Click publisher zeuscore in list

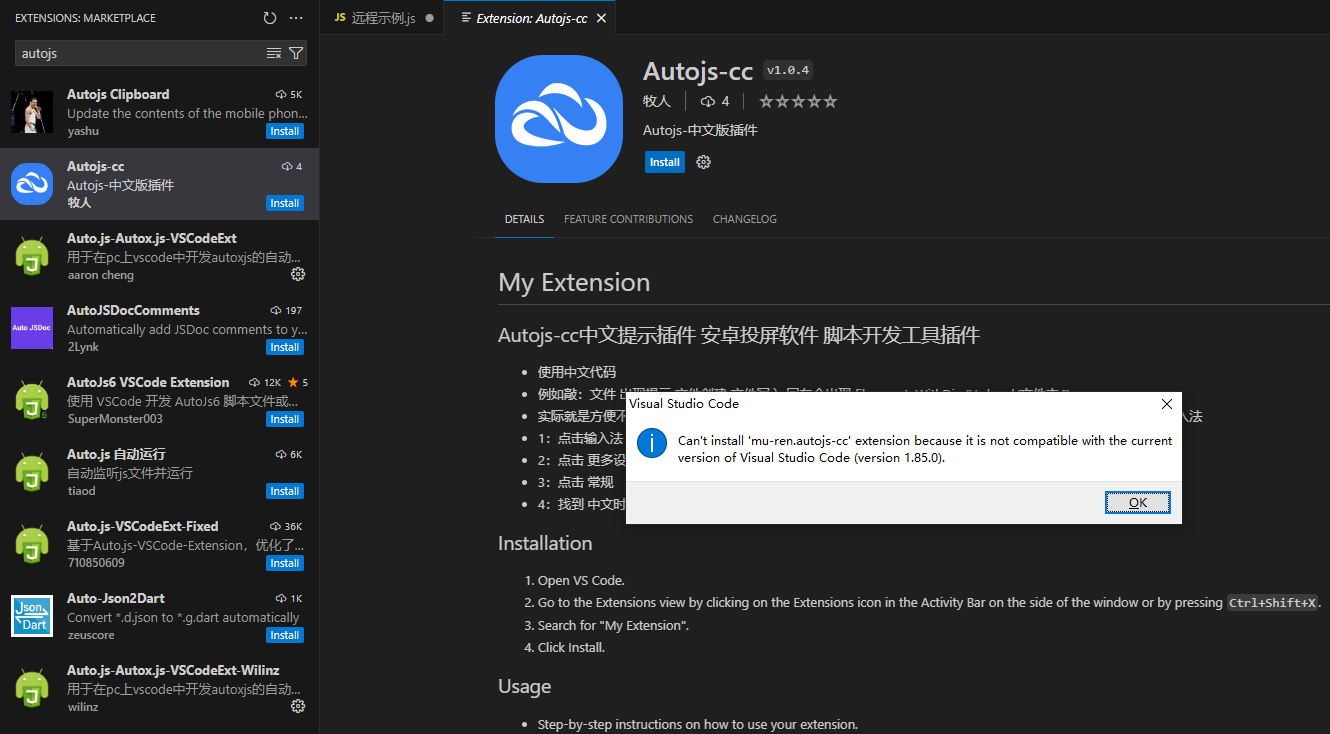click(91, 635)
